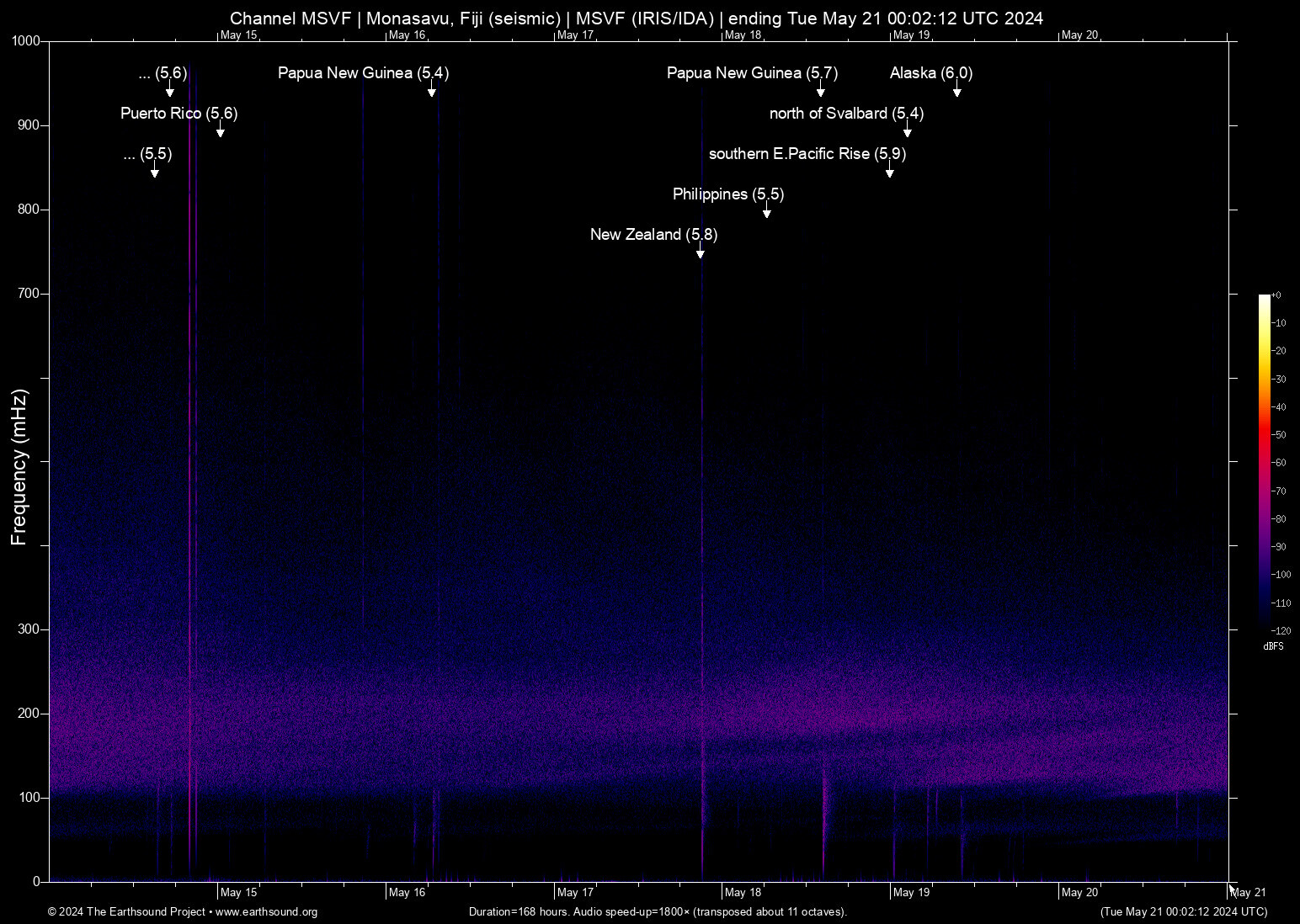Select the Puerto Rico (5.6) event marker

coord(178,114)
